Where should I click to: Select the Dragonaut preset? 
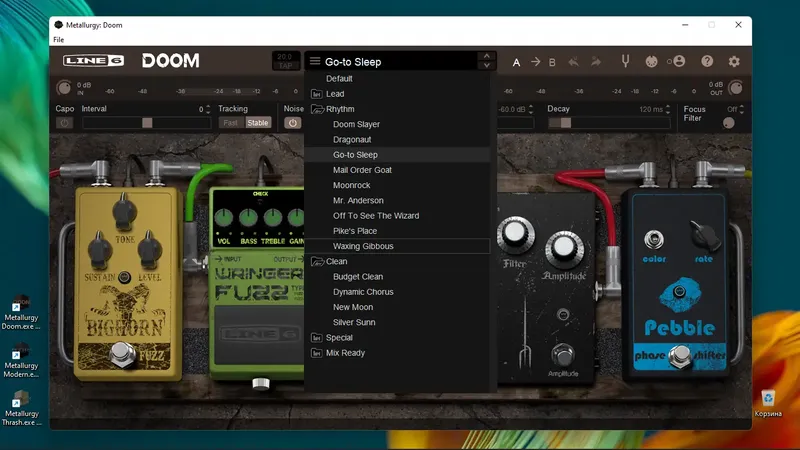click(x=398, y=140)
